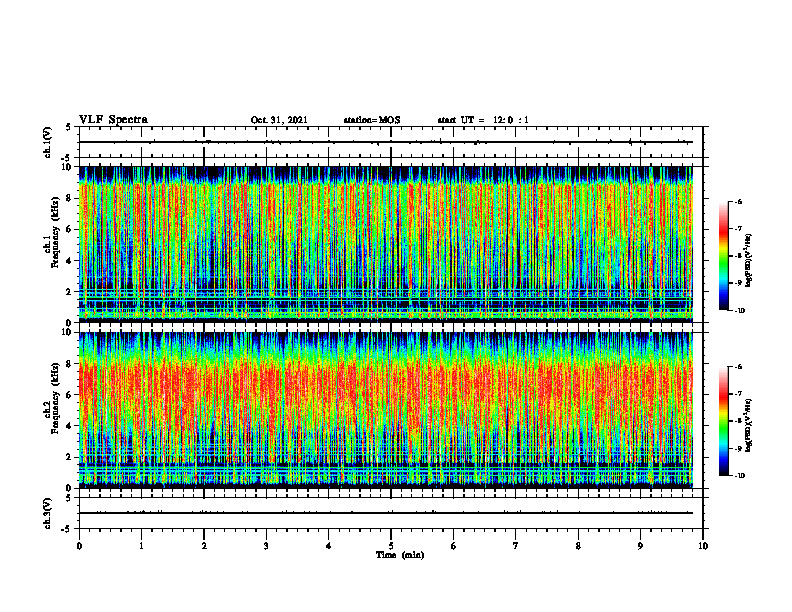Click the "ch.1(V)" waveform axis label
Viewport: 792px width, 612px height.
click(47, 142)
